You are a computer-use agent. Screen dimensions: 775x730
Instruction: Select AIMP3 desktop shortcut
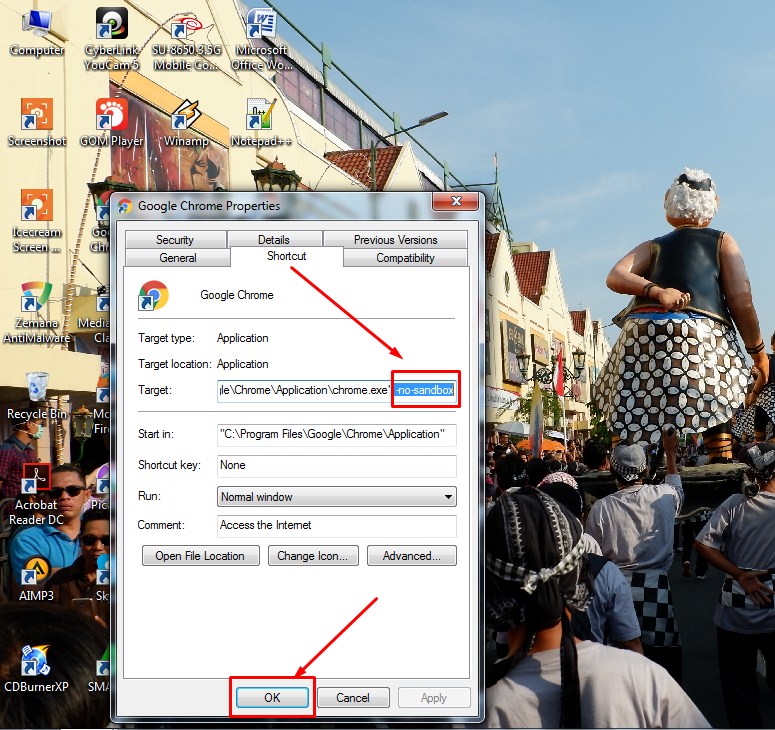[x=37, y=578]
